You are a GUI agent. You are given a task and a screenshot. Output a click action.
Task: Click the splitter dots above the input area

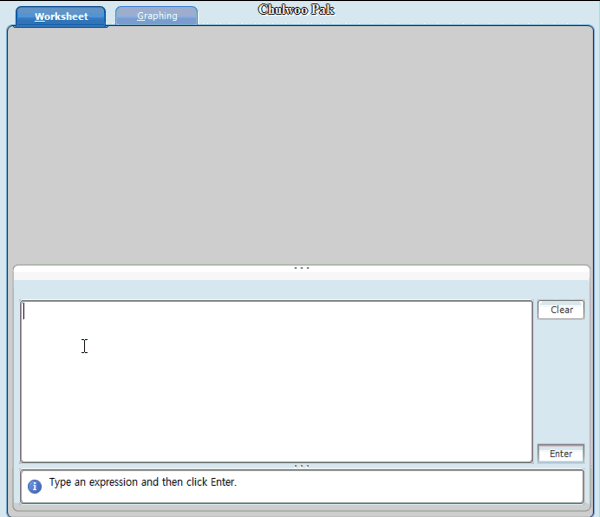tap(302, 268)
